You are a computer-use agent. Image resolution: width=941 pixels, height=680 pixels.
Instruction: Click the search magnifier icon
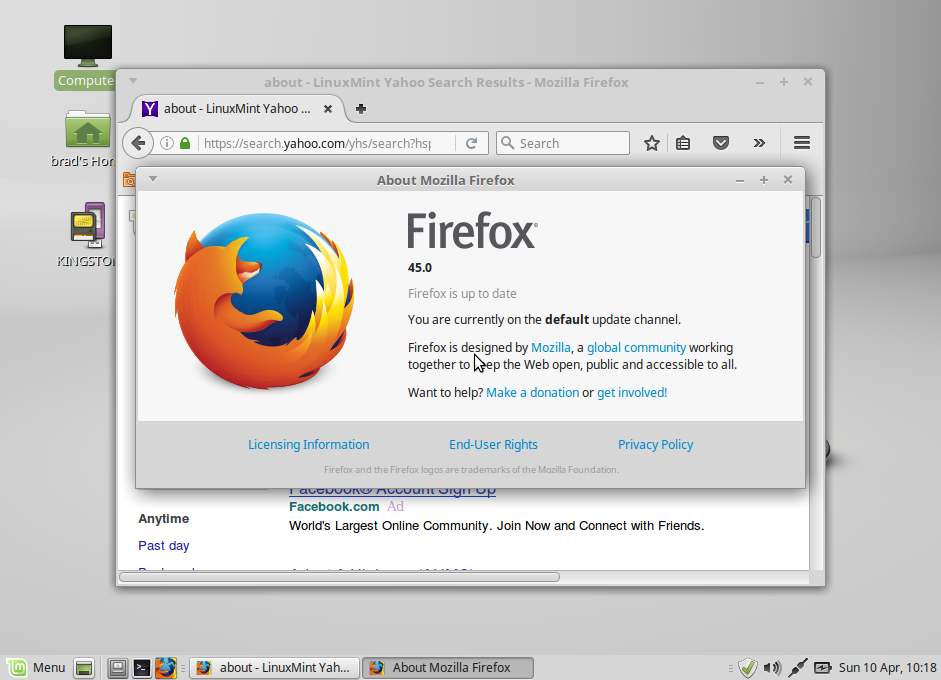[x=507, y=143]
